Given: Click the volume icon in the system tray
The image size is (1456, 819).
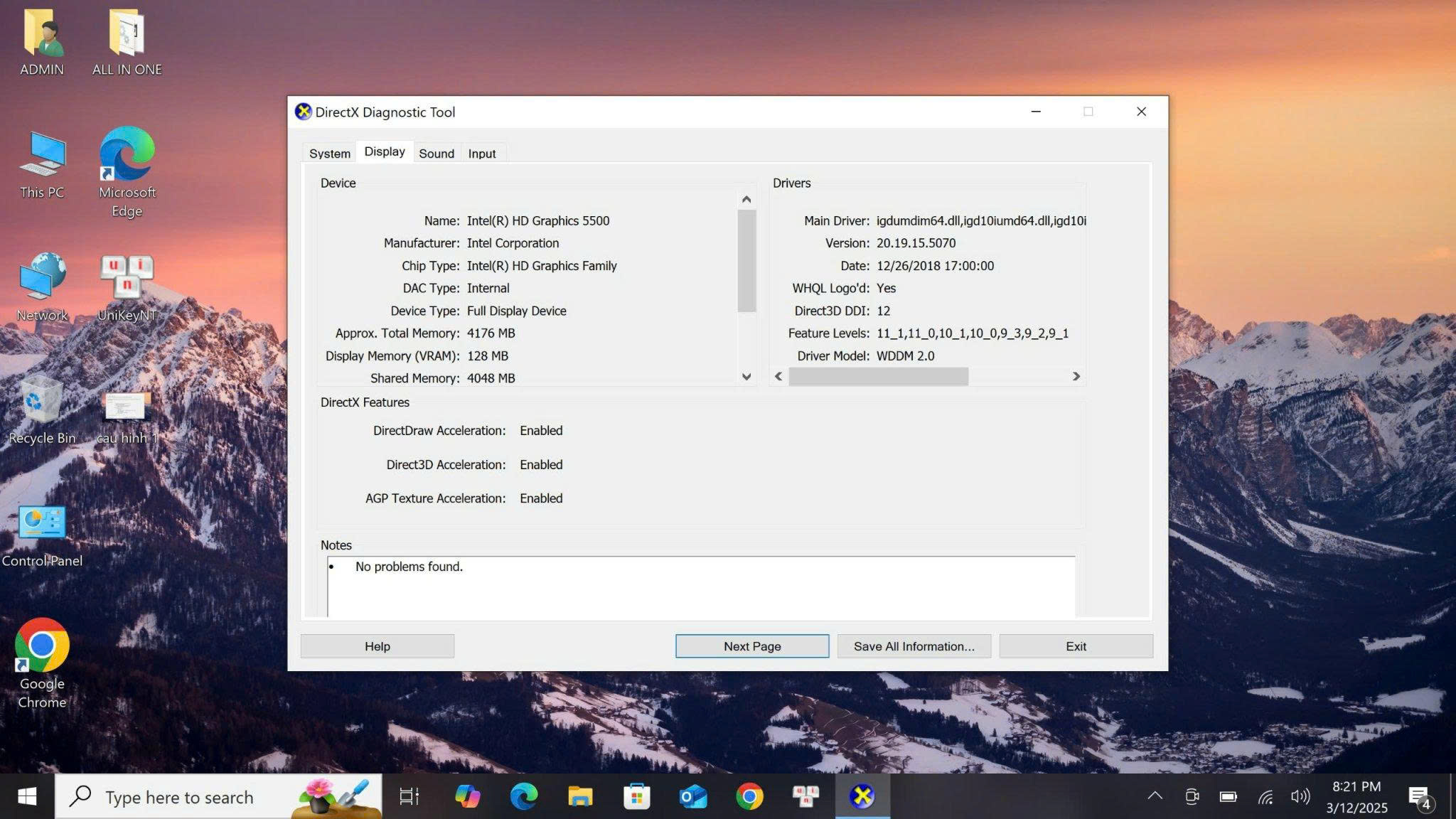Looking at the screenshot, I should pos(1300,796).
